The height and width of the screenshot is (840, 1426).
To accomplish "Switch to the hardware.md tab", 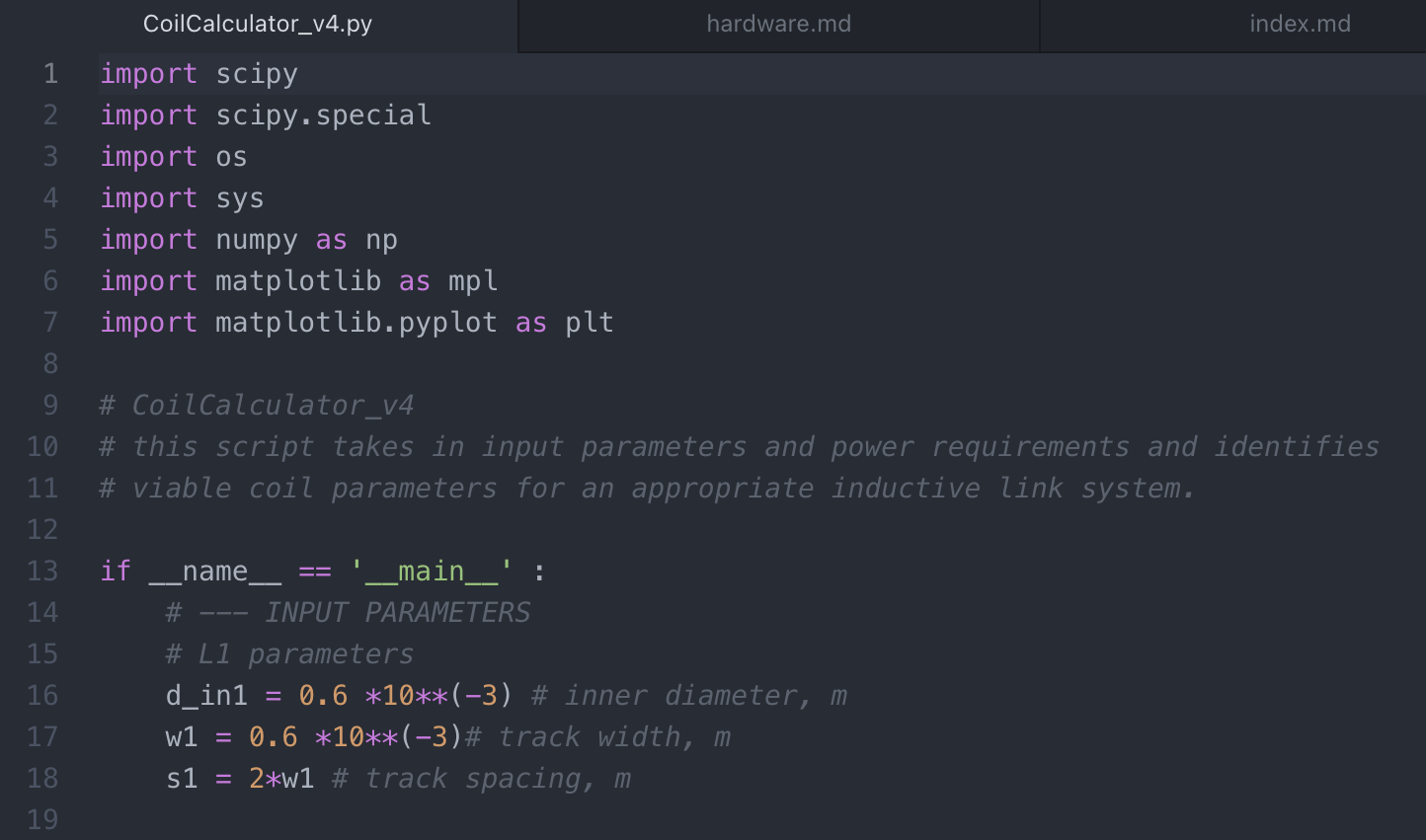I will [x=778, y=24].
